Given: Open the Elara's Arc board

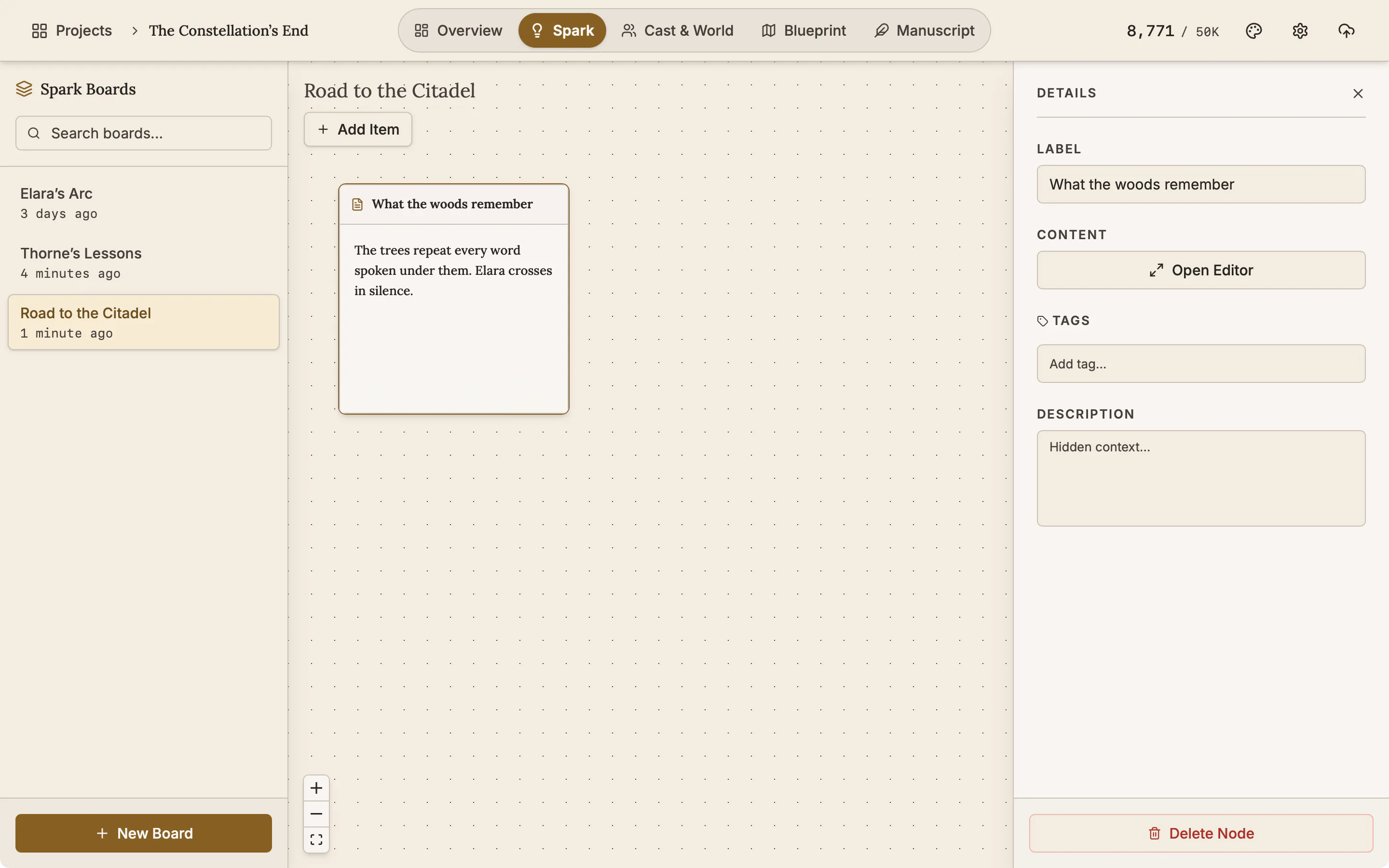Looking at the screenshot, I should click(144, 203).
